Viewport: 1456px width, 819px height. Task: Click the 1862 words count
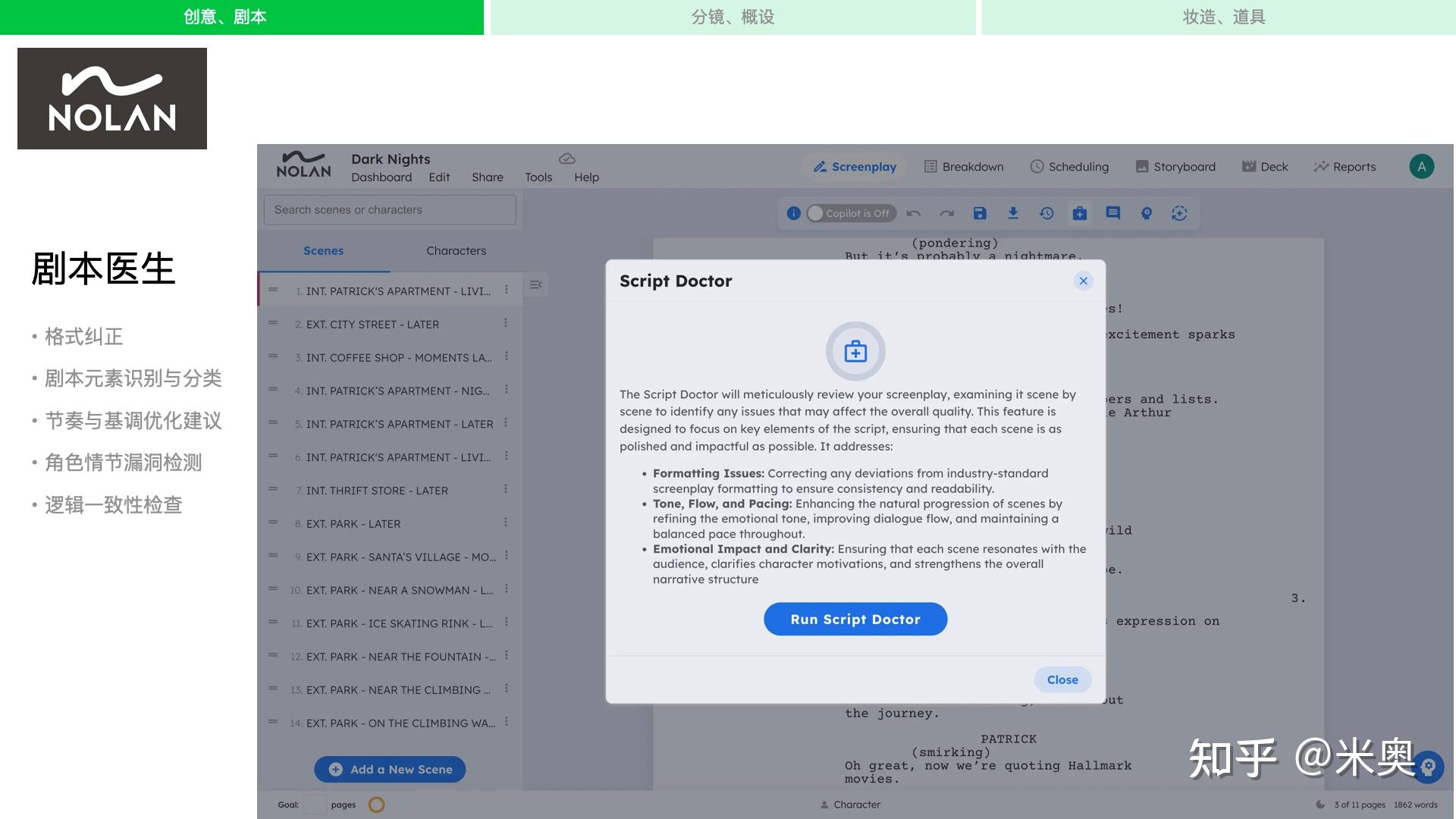point(1415,805)
